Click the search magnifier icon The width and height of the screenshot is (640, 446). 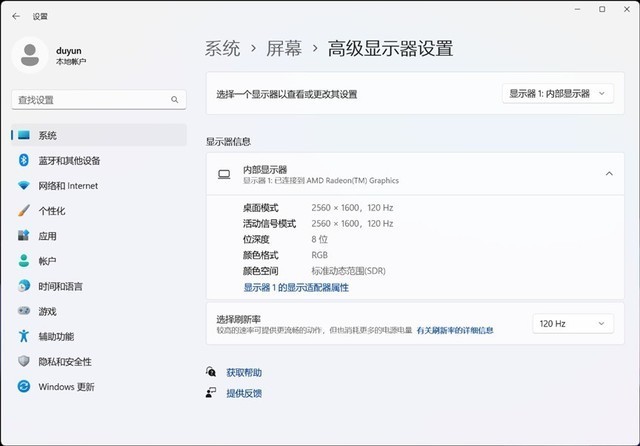tap(175, 100)
